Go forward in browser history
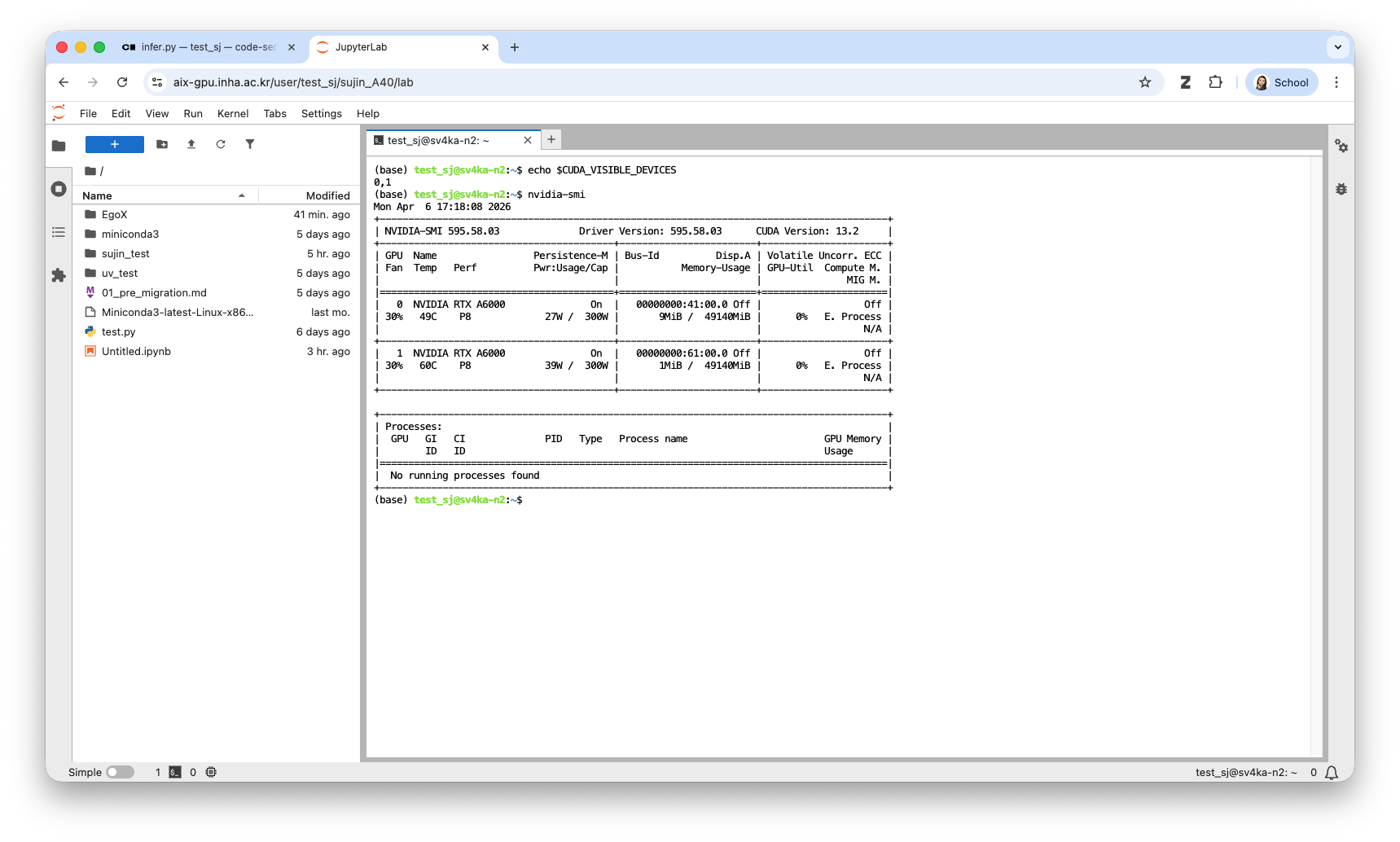 pos(93,82)
